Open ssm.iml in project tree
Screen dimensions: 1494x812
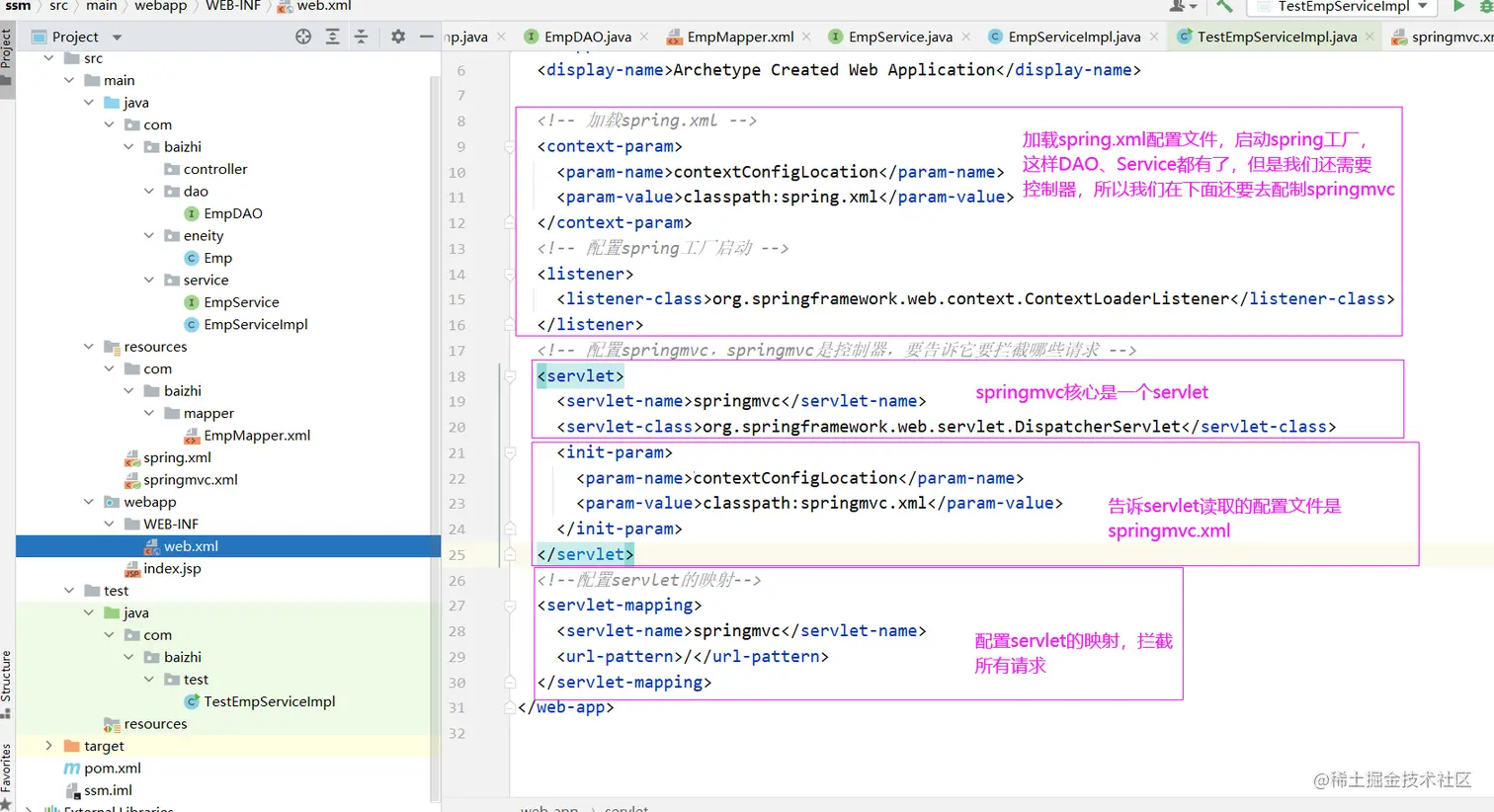(108, 790)
